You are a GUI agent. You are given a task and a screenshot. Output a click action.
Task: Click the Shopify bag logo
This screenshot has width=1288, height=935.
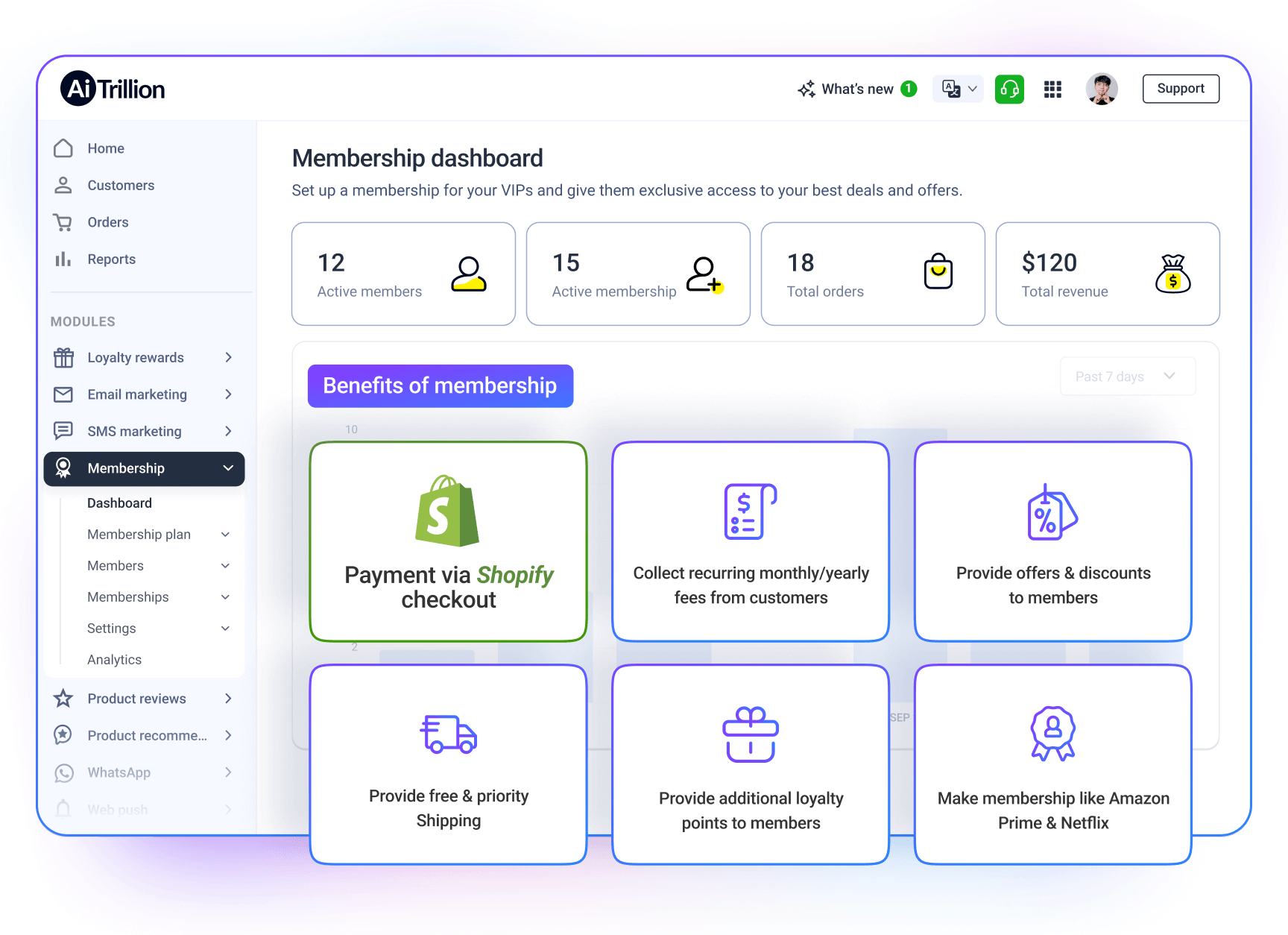coord(447,511)
